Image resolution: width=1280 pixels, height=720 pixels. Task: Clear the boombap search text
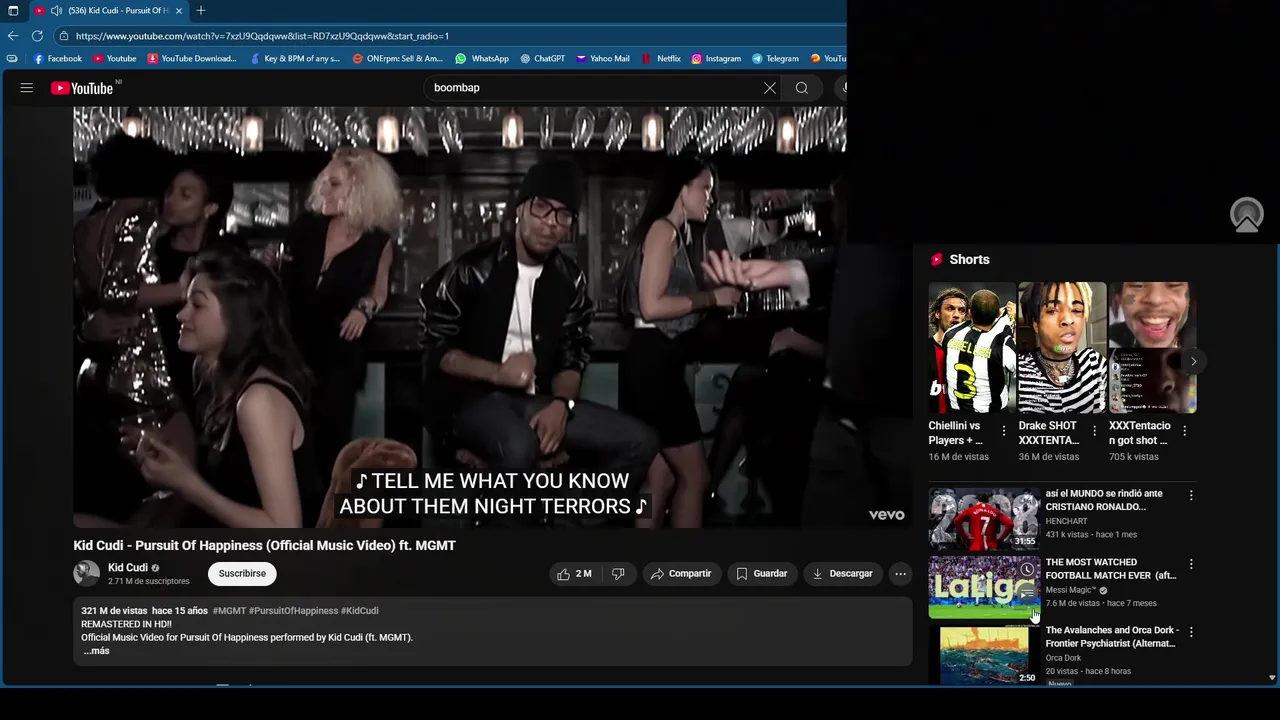click(x=770, y=88)
